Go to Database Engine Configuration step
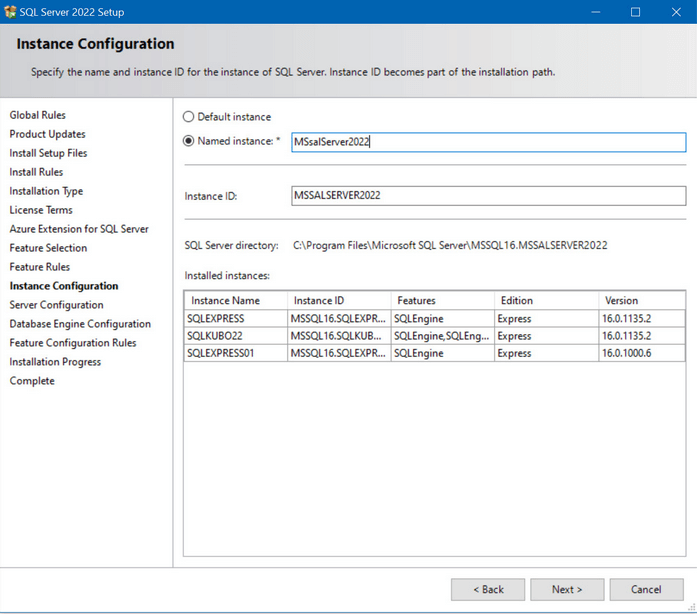 80,324
